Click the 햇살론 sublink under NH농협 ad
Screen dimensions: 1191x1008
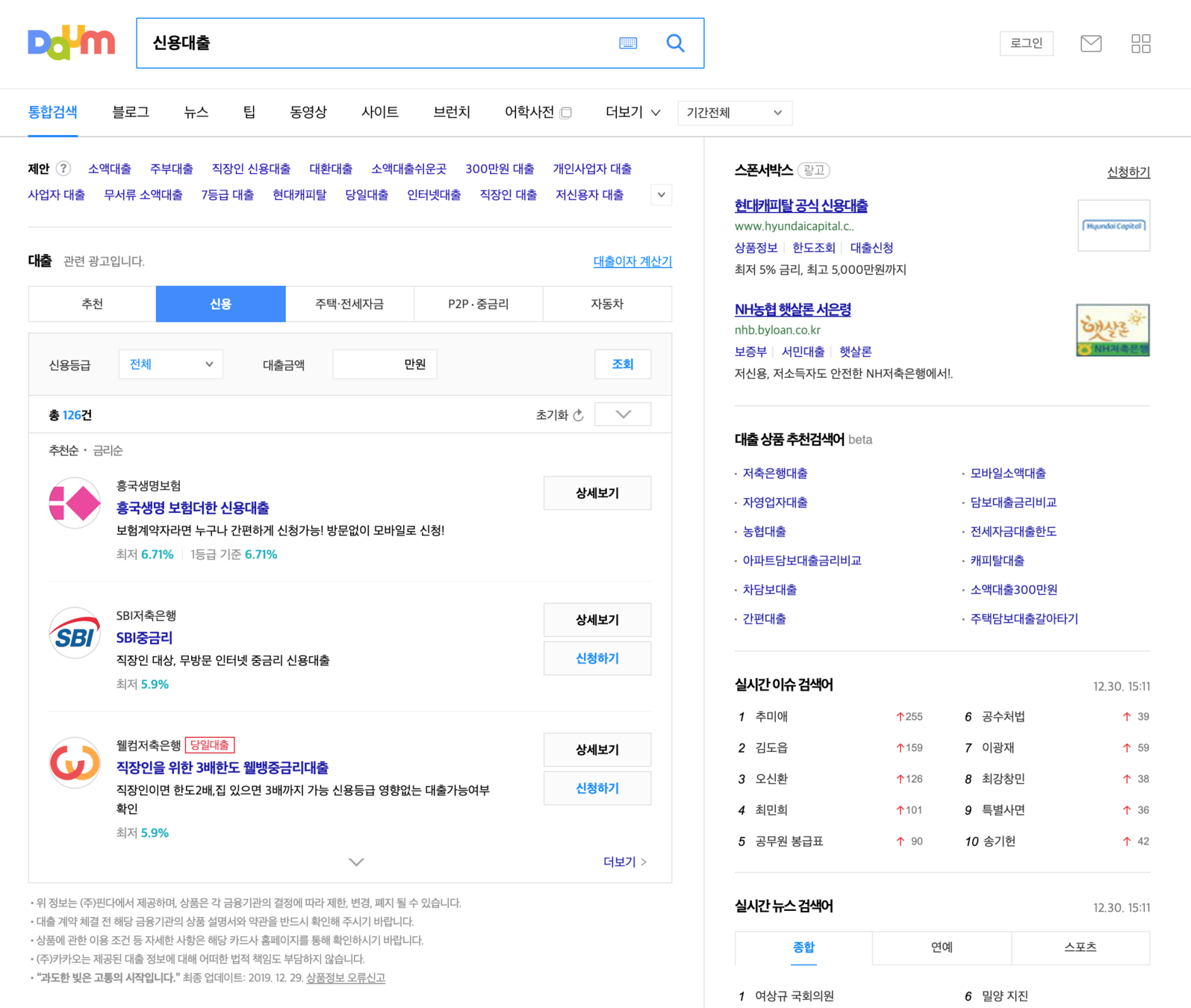(855, 352)
